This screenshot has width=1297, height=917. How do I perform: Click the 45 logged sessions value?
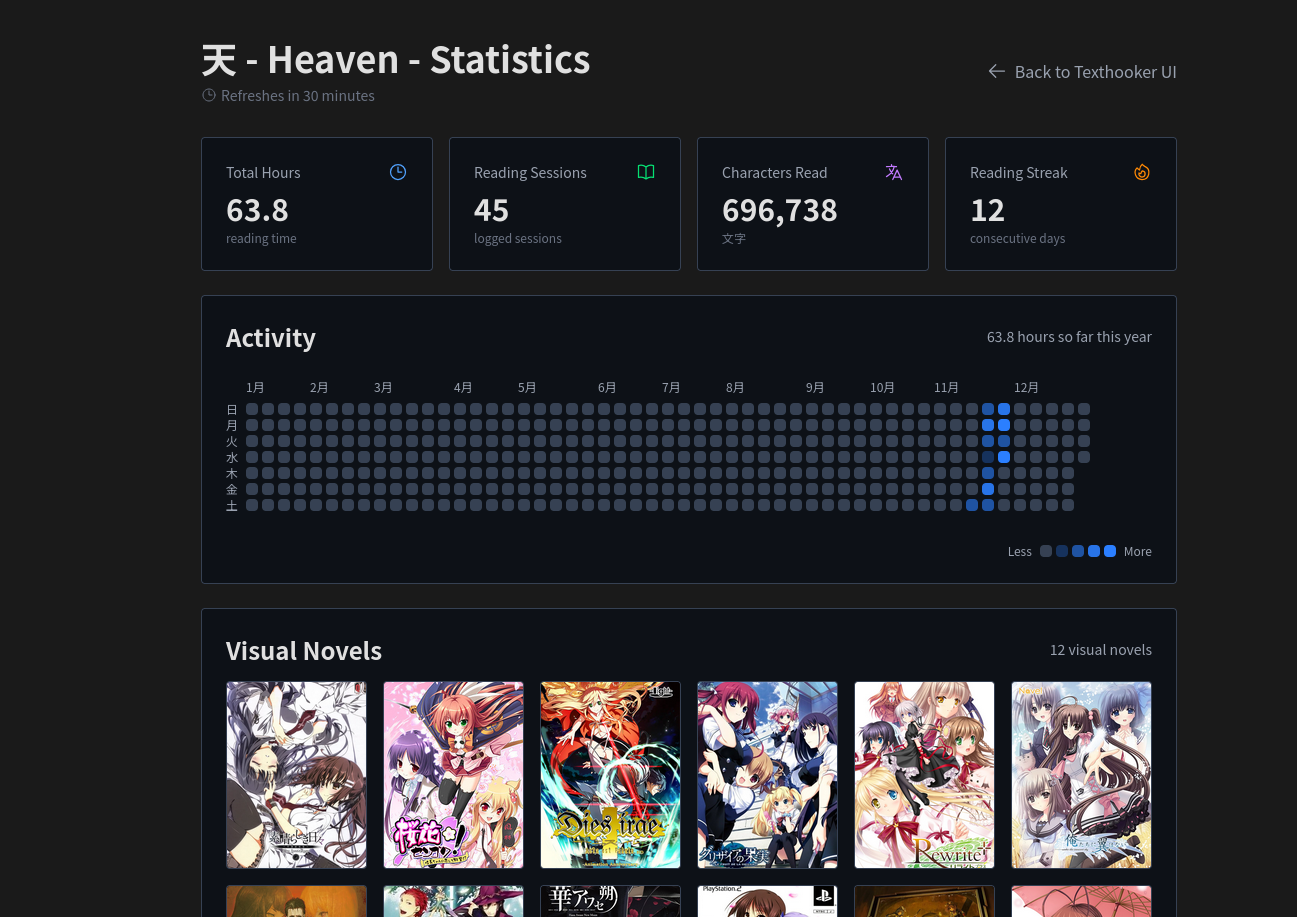(x=491, y=210)
